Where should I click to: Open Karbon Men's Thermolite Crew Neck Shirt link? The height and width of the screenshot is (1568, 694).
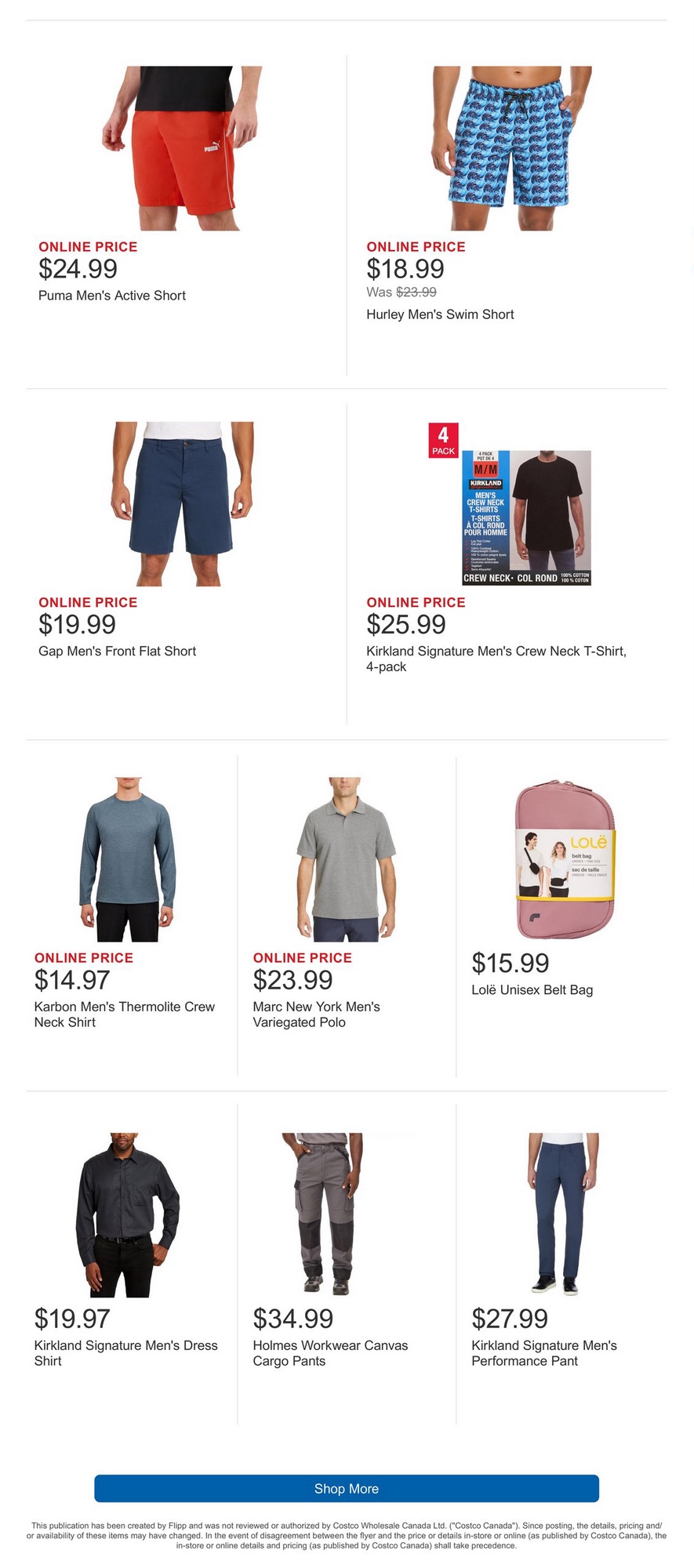point(125,1014)
